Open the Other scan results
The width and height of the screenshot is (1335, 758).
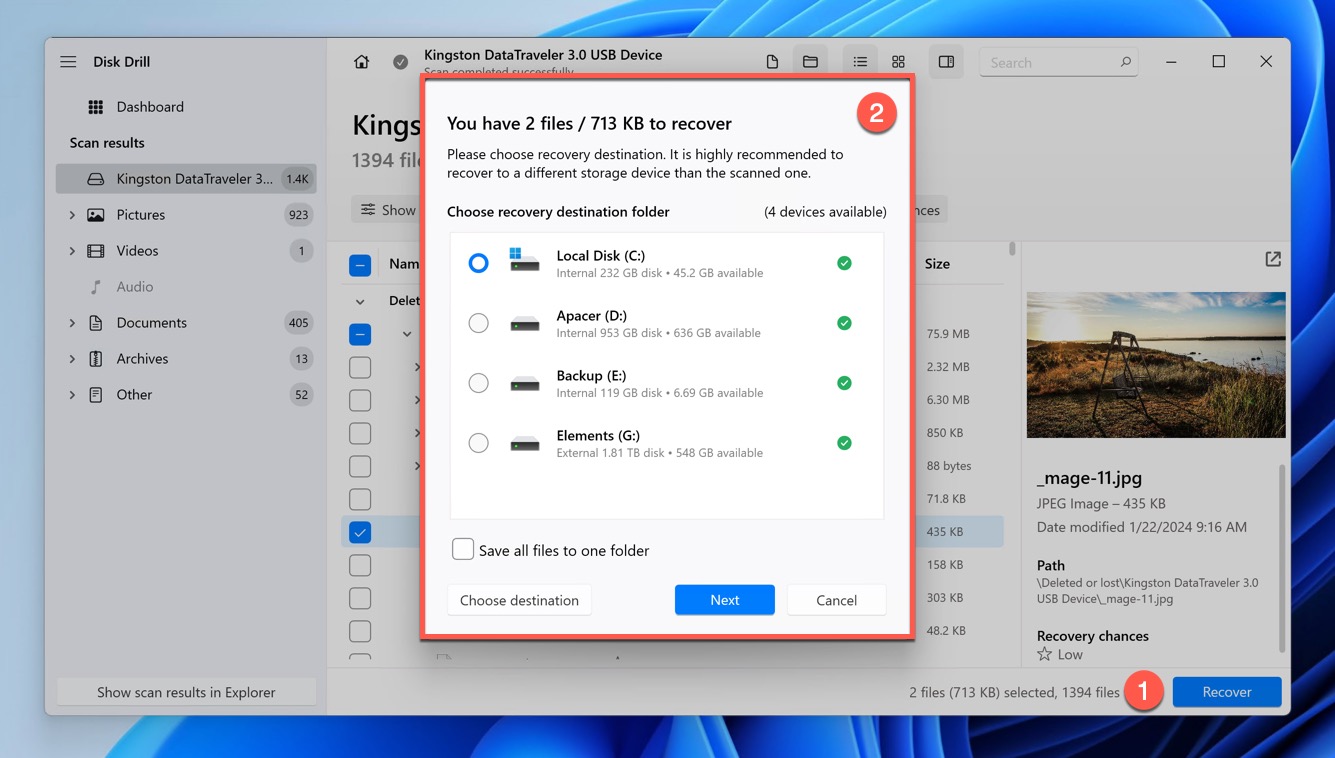click(186, 395)
